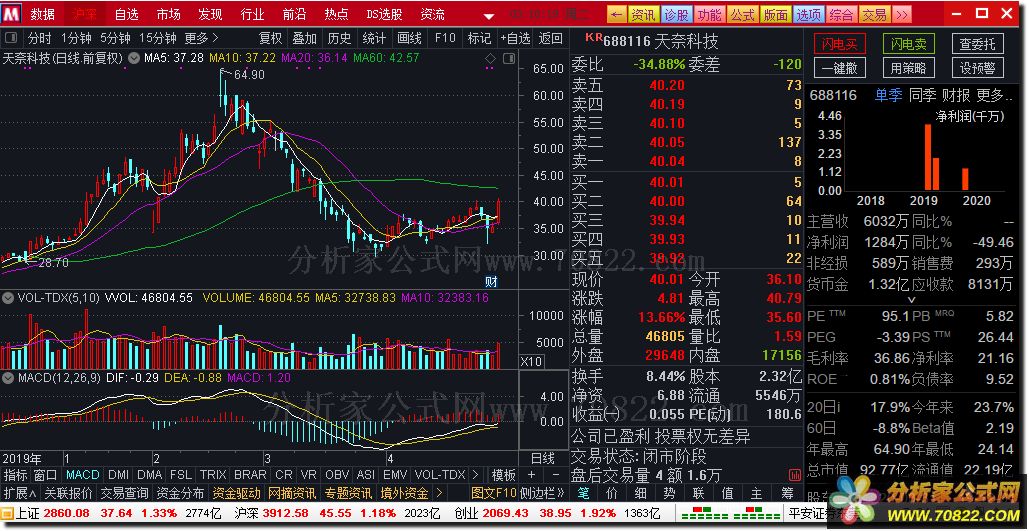Expand the VOL-TDX indicator dropdown circle
This screenshot has width=1029, height=531.
pyautogui.click(x=7, y=298)
